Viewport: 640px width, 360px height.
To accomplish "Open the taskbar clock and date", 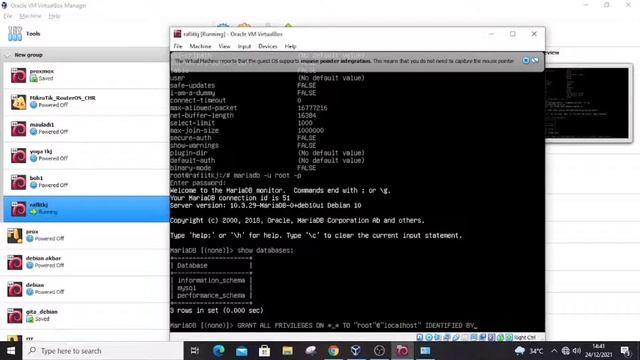I will [x=598, y=351].
